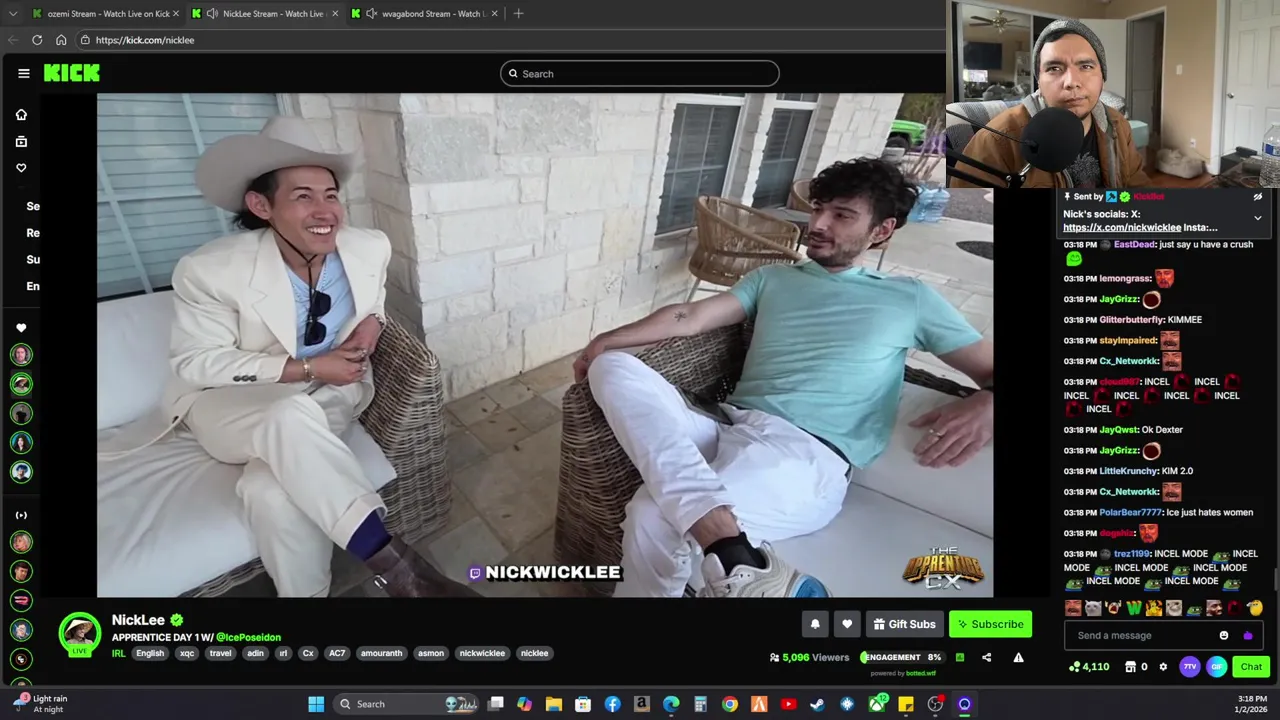Click the chat scrollbar
This screenshot has height=720, width=1280.
(1275, 580)
